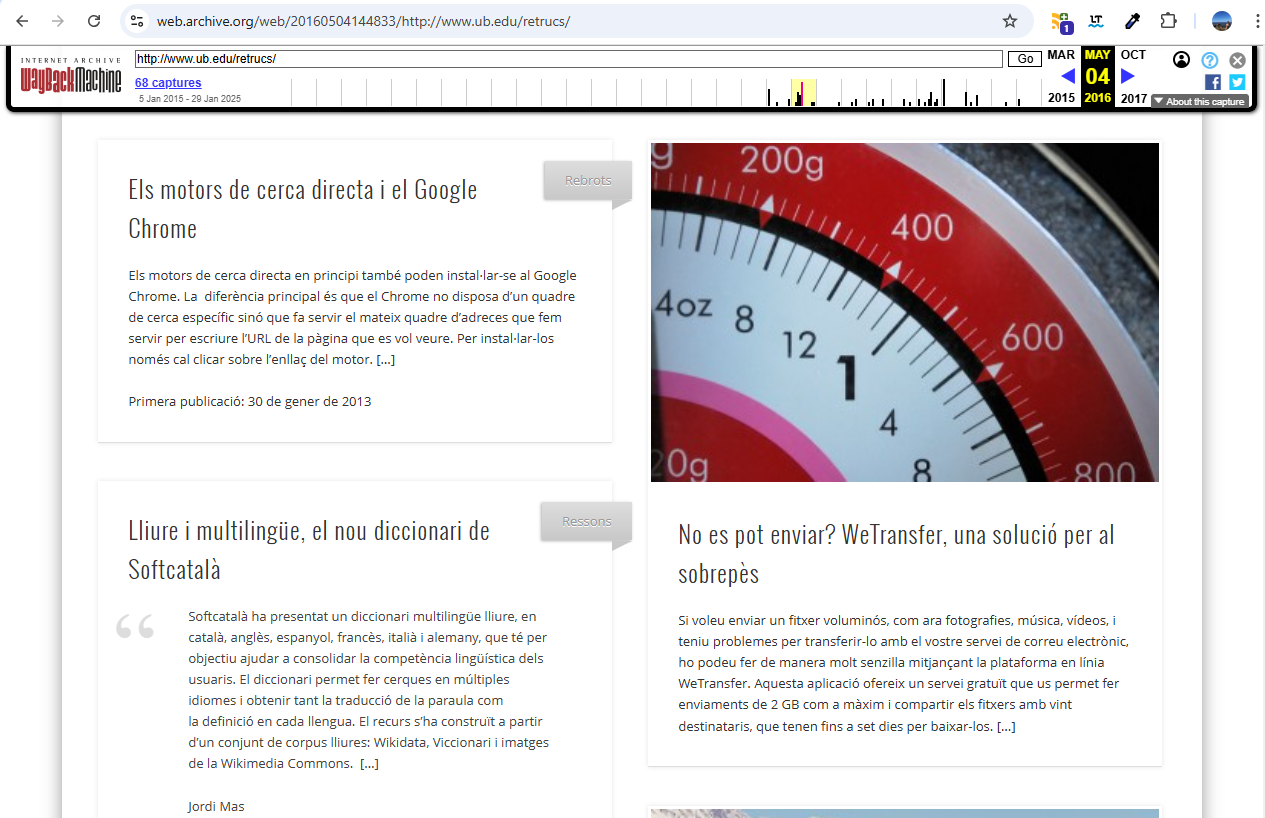Open the browser extensions puzzle menu
The width and height of the screenshot is (1265, 818).
1168,21
